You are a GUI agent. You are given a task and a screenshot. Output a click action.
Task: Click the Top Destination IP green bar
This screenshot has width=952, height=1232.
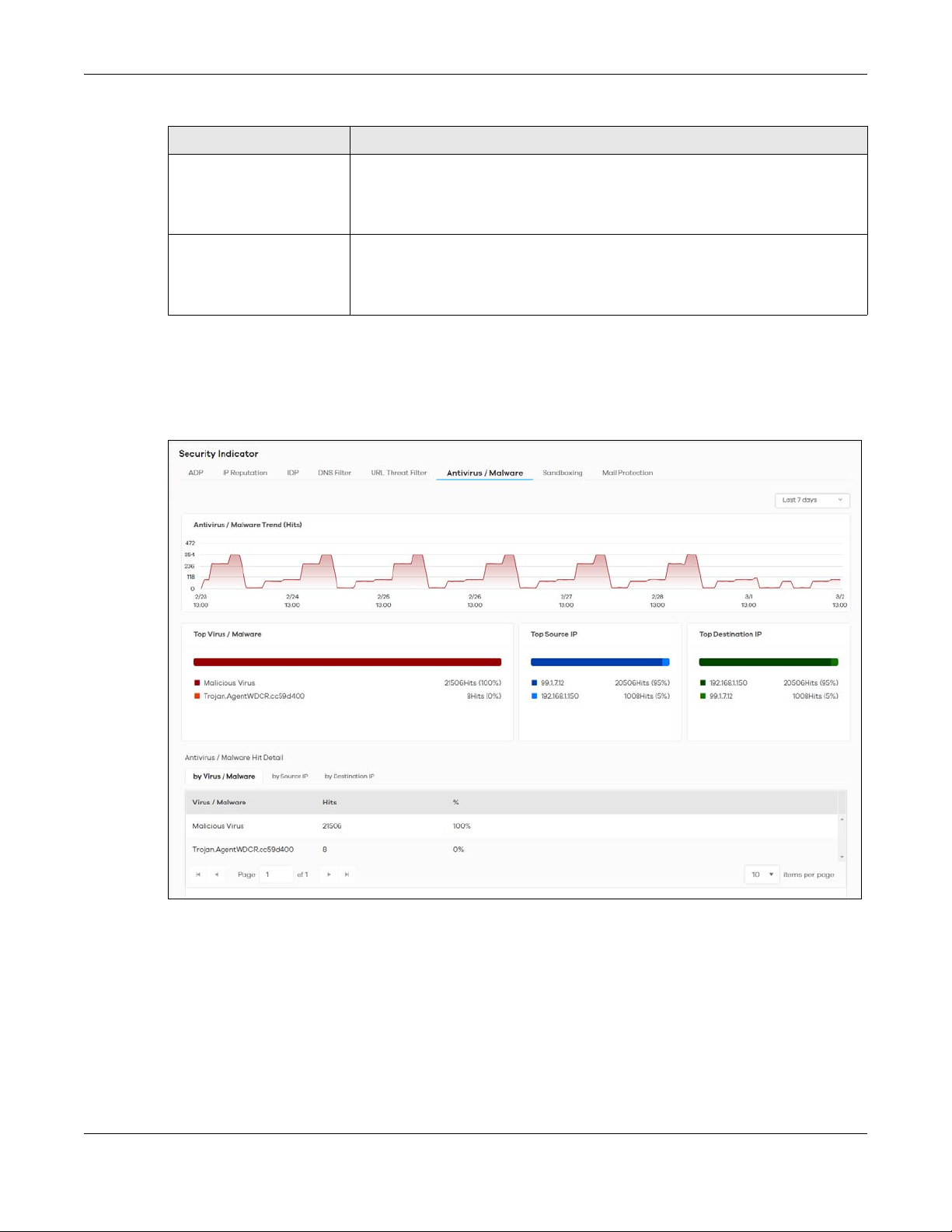(769, 662)
